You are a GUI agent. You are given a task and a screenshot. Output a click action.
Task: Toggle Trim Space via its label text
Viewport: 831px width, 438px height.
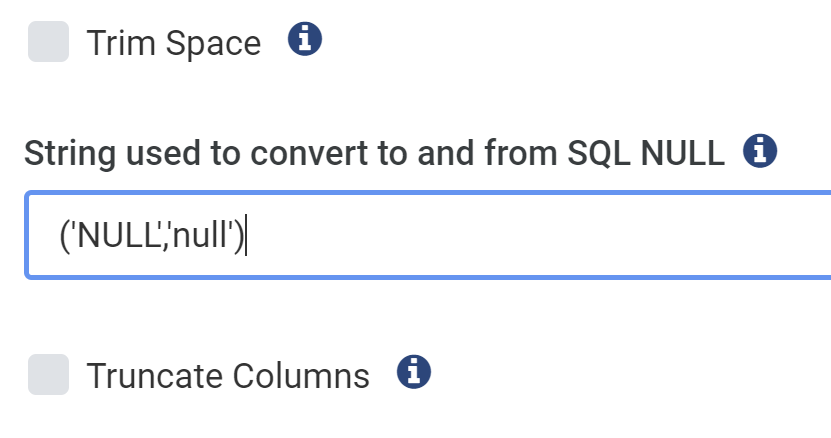point(174,43)
